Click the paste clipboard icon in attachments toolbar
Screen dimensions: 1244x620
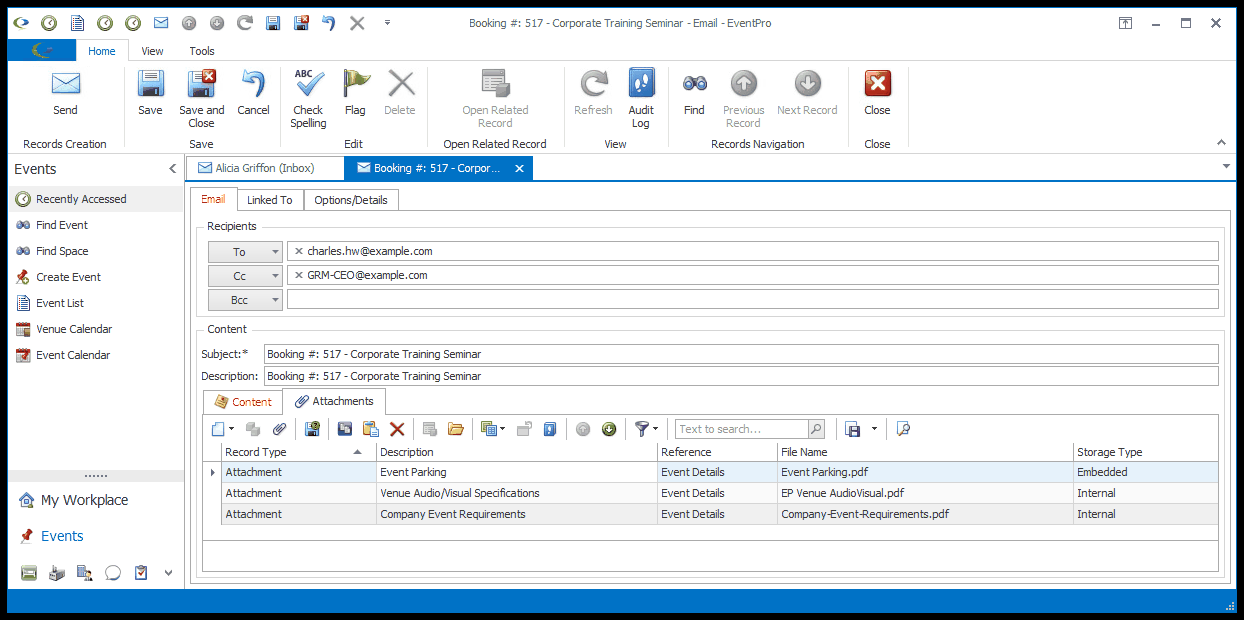tap(371, 429)
